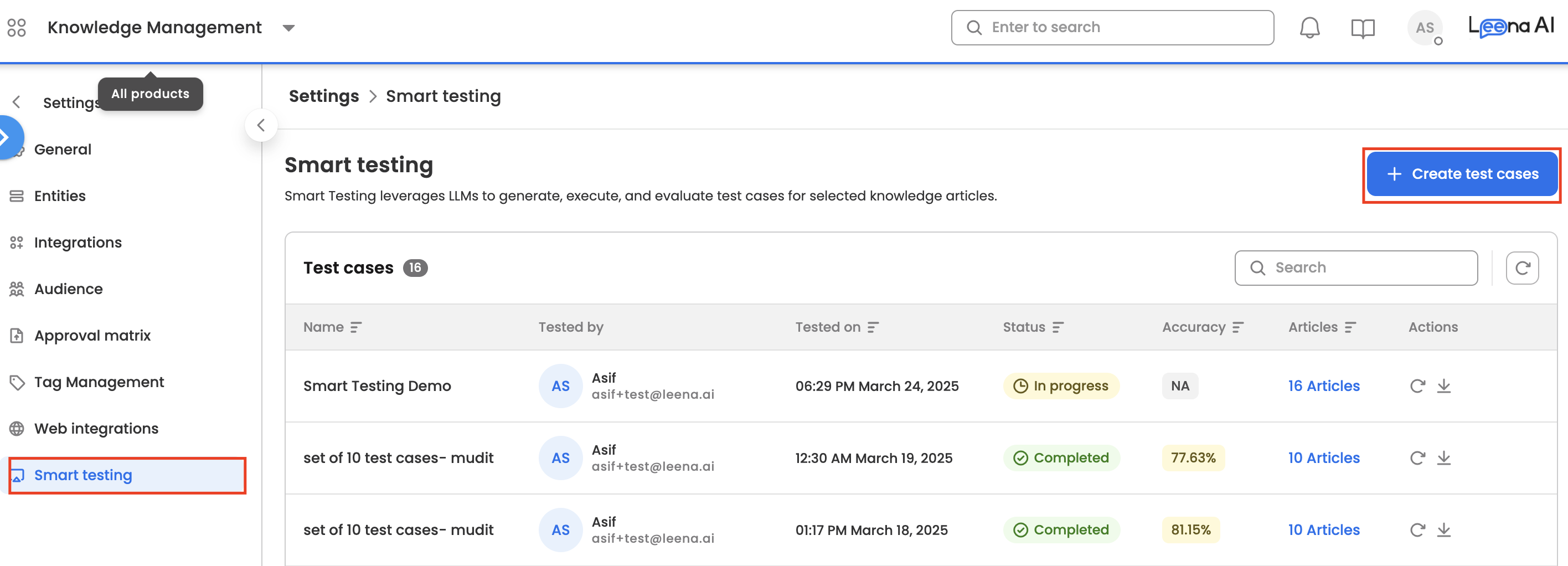Open the AS user profile avatar
Screen dimensions: 1568x566
(x=1425, y=28)
